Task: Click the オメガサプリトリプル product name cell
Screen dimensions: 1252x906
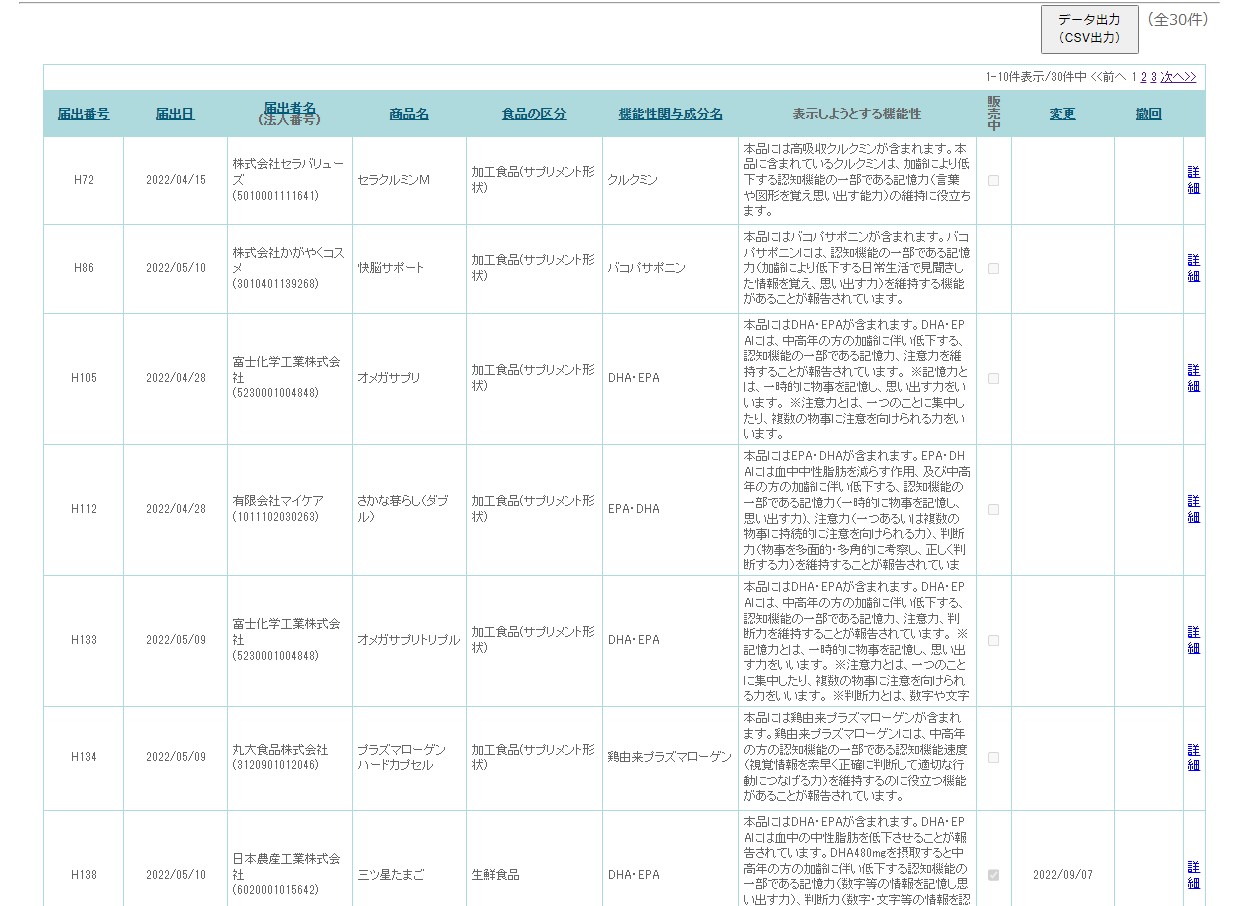Action: pyautogui.click(x=408, y=640)
